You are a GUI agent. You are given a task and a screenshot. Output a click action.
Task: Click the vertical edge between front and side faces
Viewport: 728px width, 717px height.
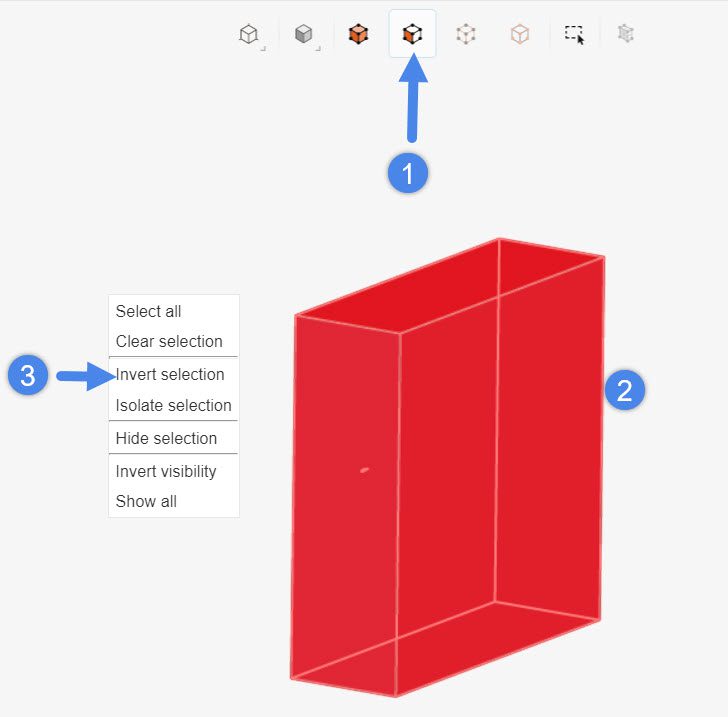399,510
